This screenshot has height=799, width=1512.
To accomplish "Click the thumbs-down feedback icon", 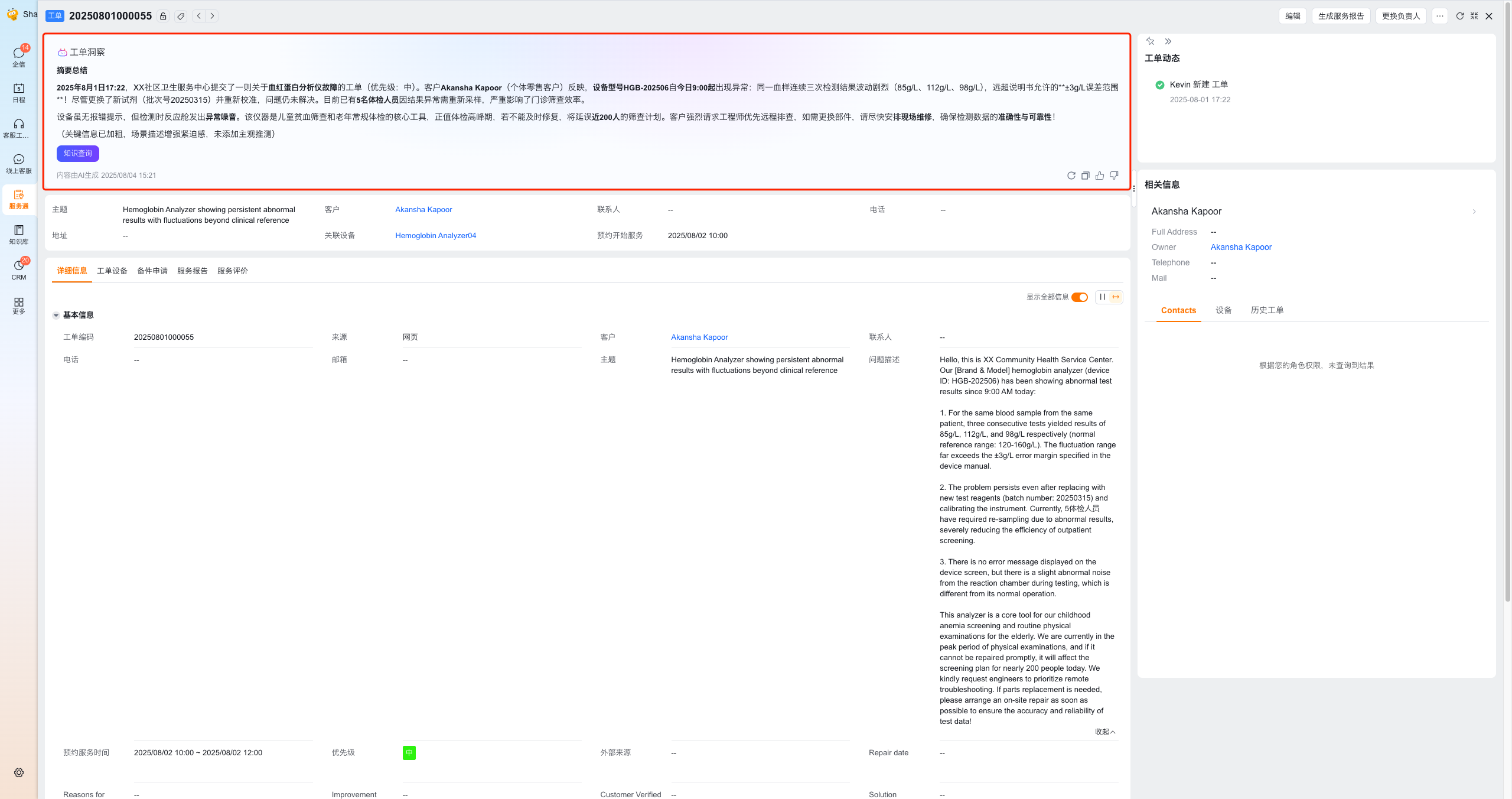I will (x=1114, y=176).
